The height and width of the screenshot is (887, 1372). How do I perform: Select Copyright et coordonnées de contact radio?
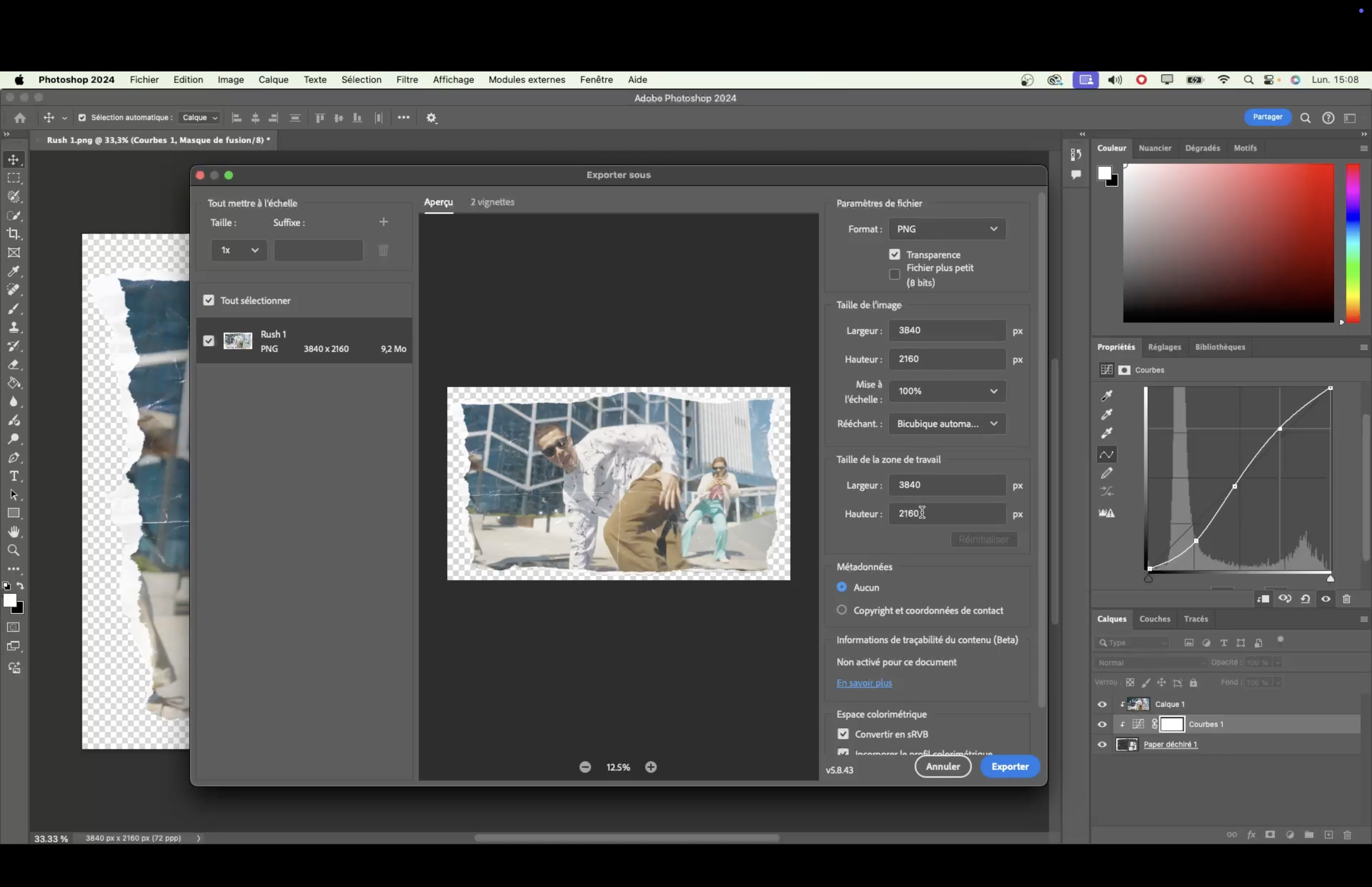[x=842, y=610]
